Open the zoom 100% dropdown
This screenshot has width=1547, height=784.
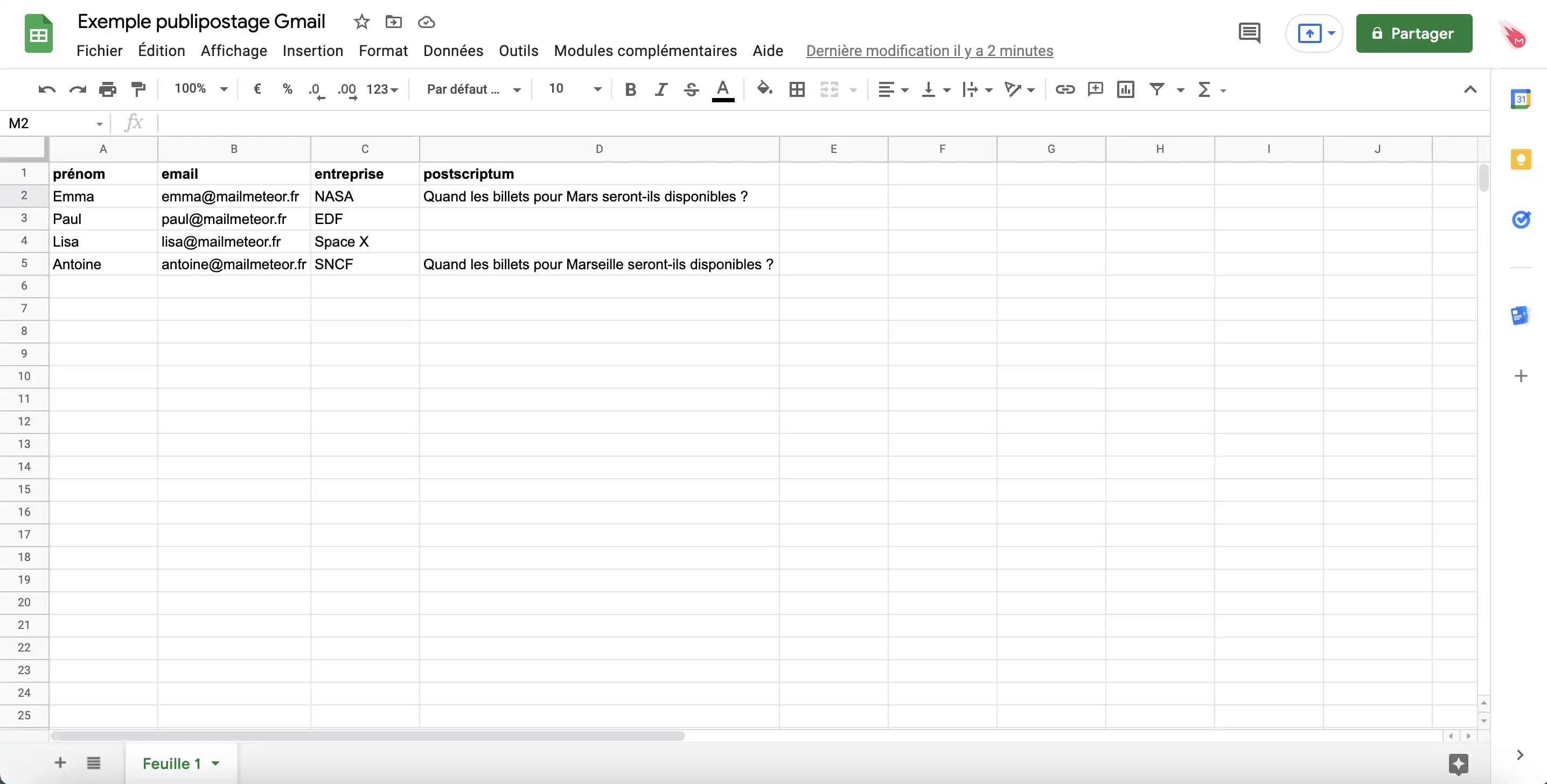point(200,89)
